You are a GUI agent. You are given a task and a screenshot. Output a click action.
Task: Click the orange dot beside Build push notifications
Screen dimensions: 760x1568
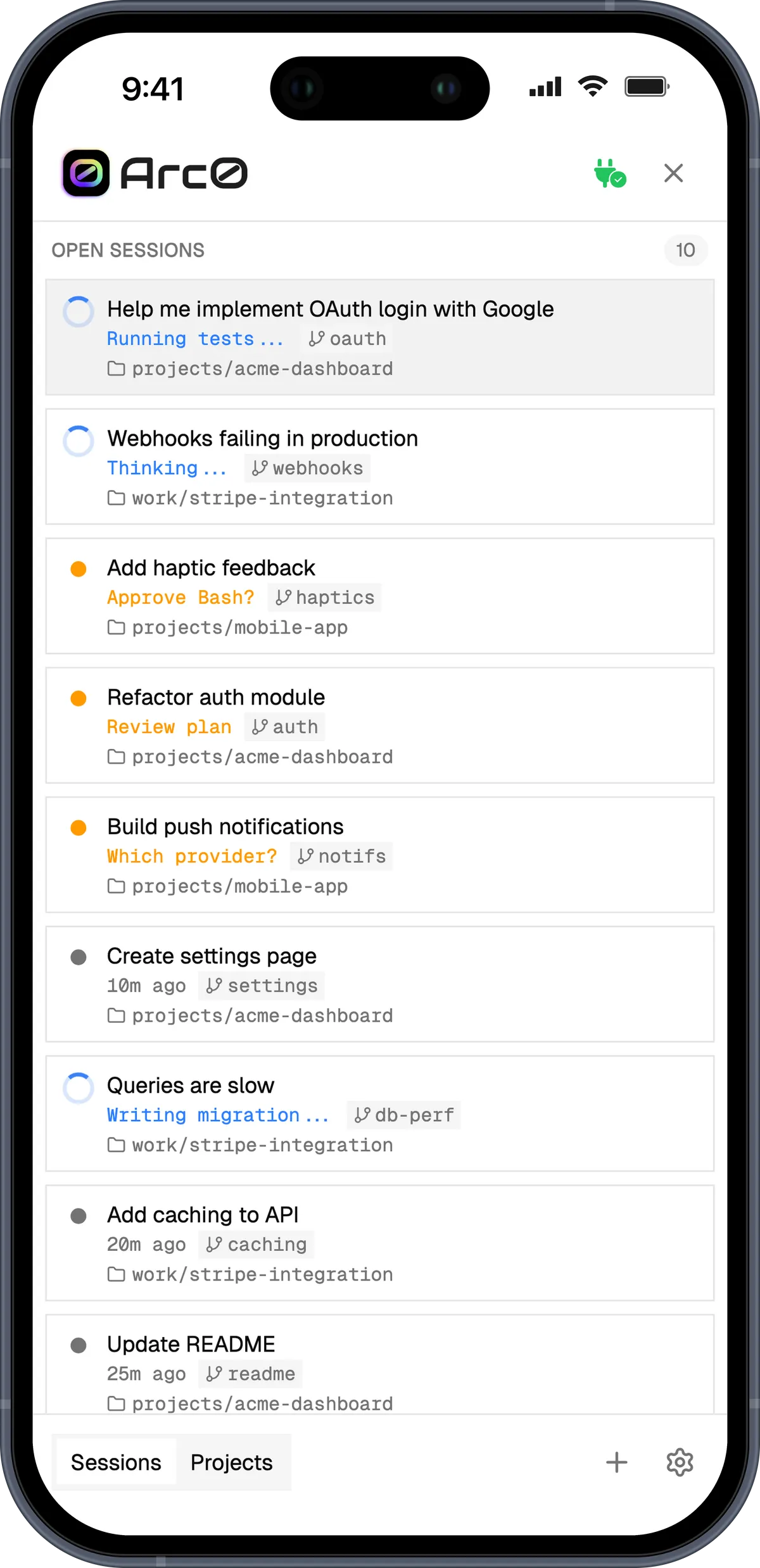click(x=79, y=827)
